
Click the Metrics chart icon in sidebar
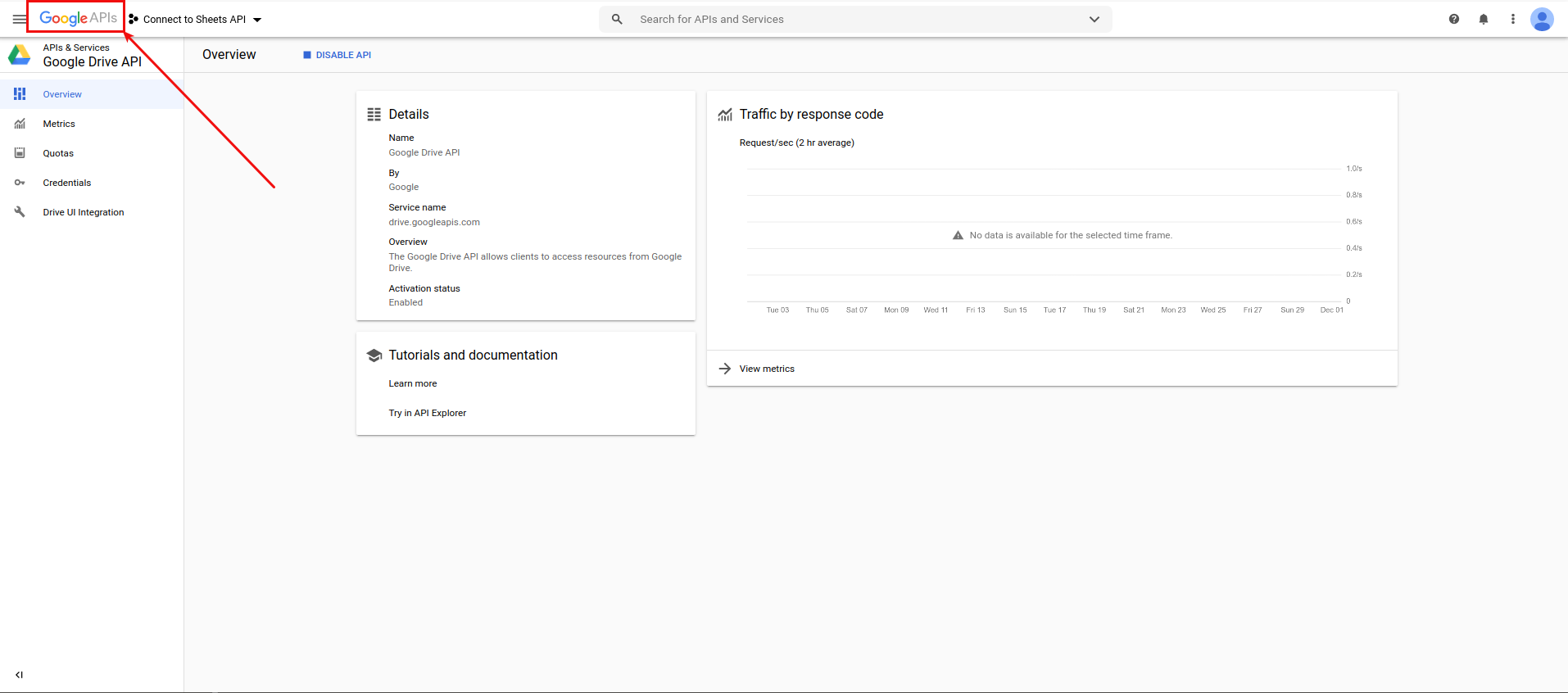(20, 124)
